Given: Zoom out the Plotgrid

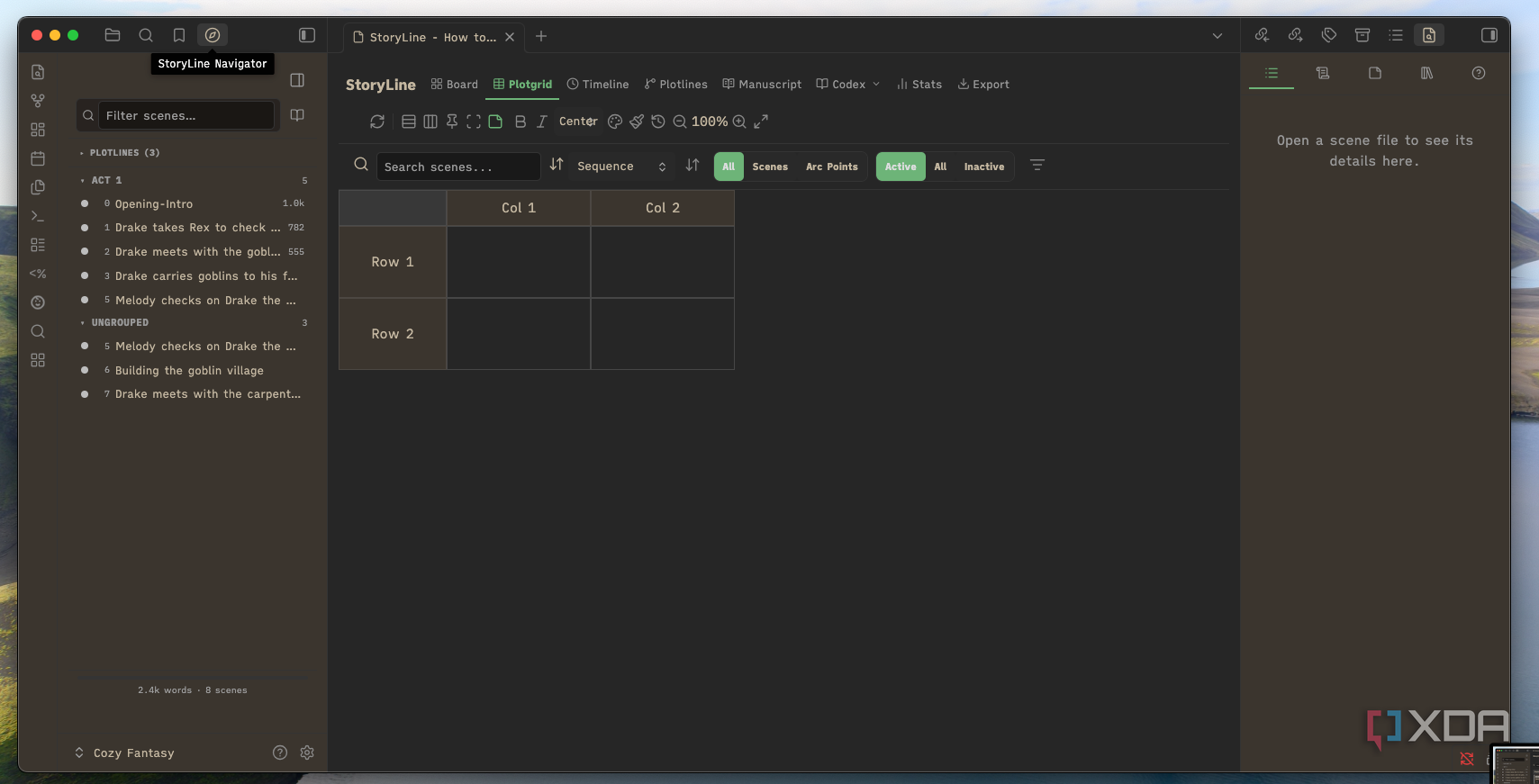Looking at the screenshot, I should tap(680, 122).
